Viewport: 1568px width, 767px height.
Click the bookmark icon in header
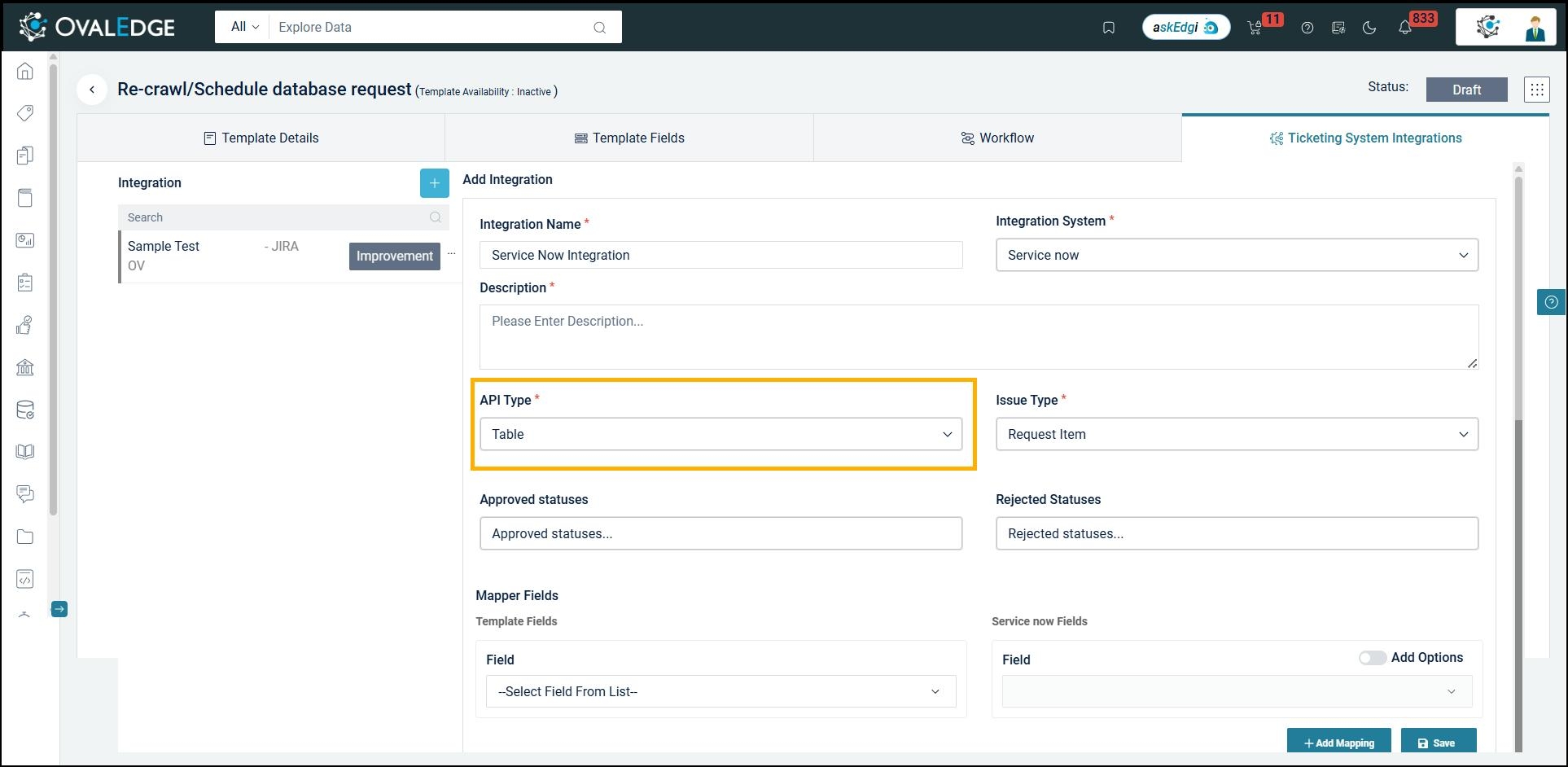click(1108, 28)
